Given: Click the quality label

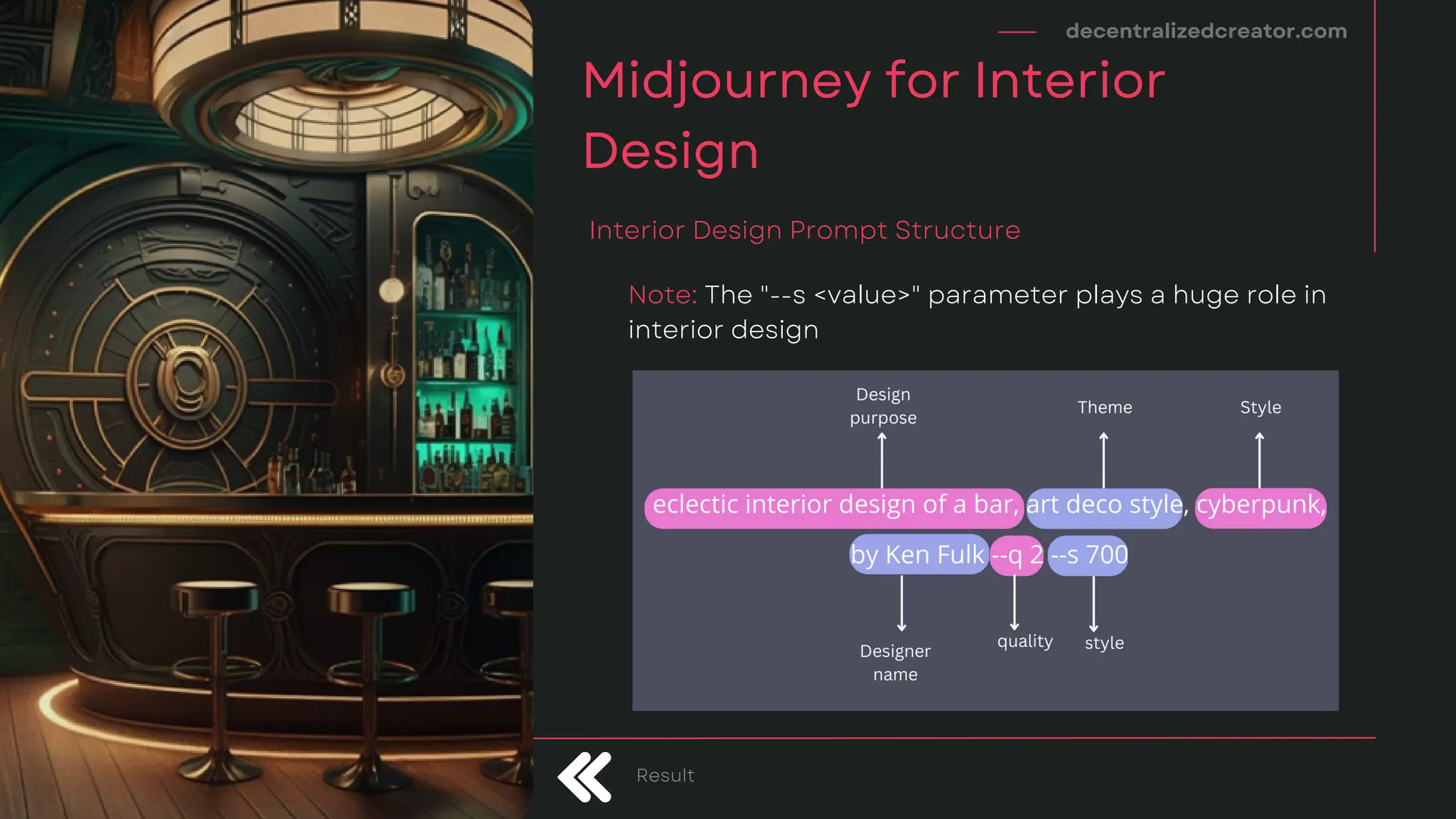Looking at the screenshot, I should (1024, 641).
